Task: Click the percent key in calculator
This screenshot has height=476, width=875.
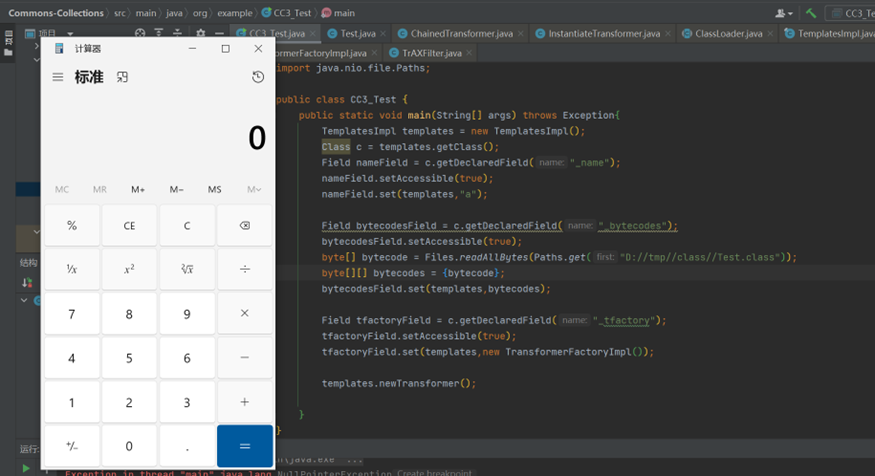Action: 72,225
